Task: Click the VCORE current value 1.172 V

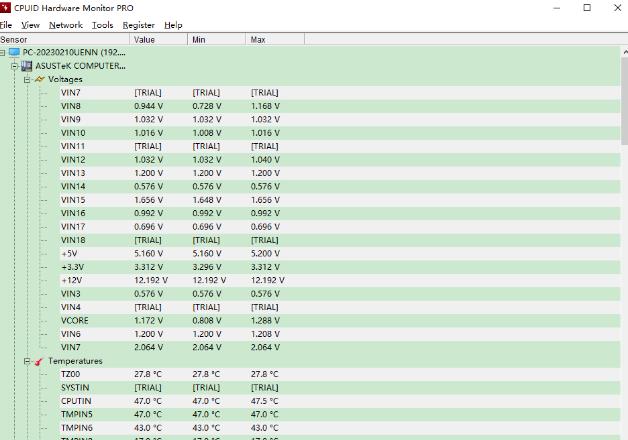Action: click(149, 321)
